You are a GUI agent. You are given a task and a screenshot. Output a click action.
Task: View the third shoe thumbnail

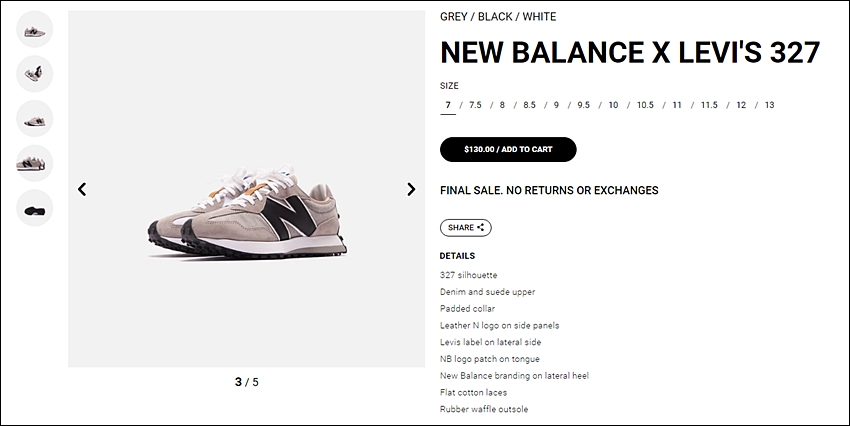[35, 119]
